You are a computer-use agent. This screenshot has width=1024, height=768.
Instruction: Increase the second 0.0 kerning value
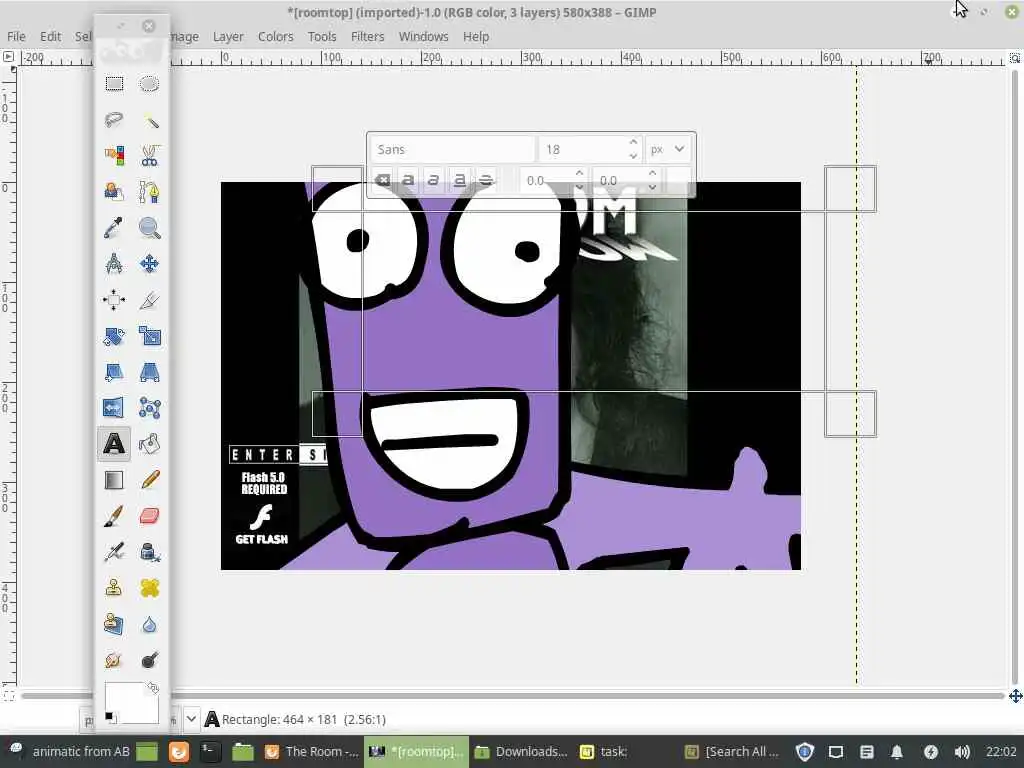tap(652, 174)
